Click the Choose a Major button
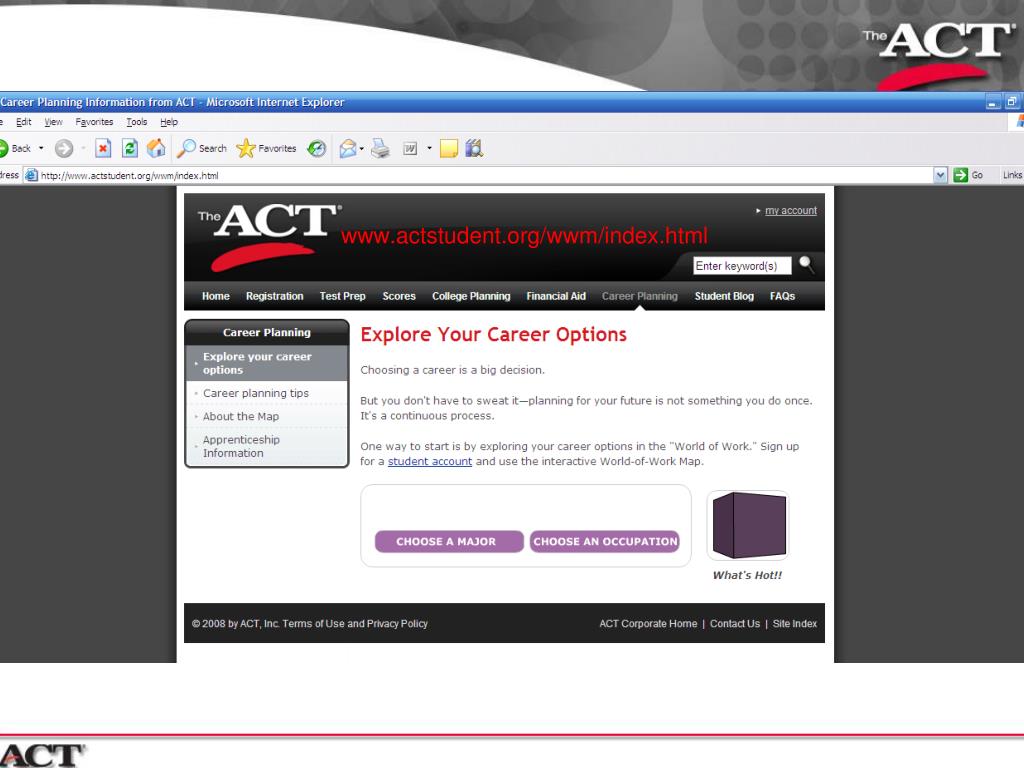Viewport: 1024px width, 768px height. tap(449, 541)
